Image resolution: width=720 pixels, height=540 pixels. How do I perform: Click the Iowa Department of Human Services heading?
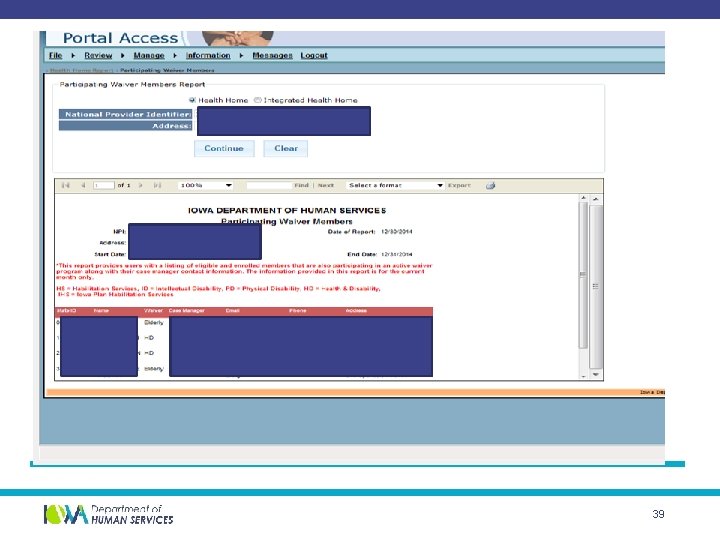[287, 210]
